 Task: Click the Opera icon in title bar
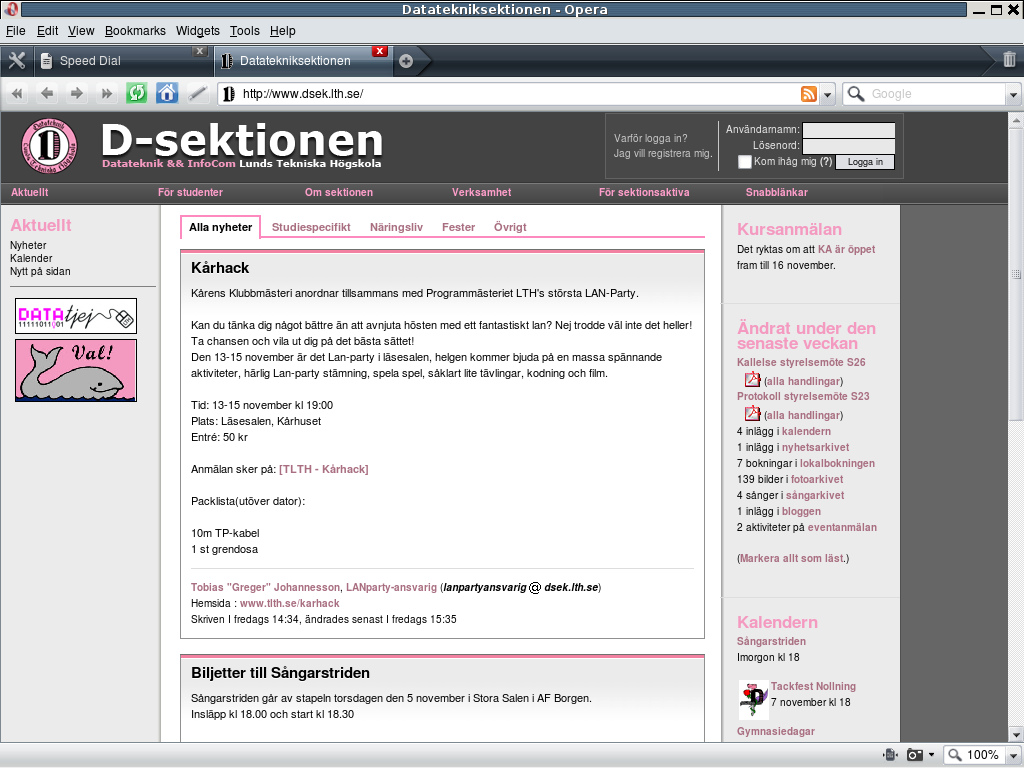point(10,9)
